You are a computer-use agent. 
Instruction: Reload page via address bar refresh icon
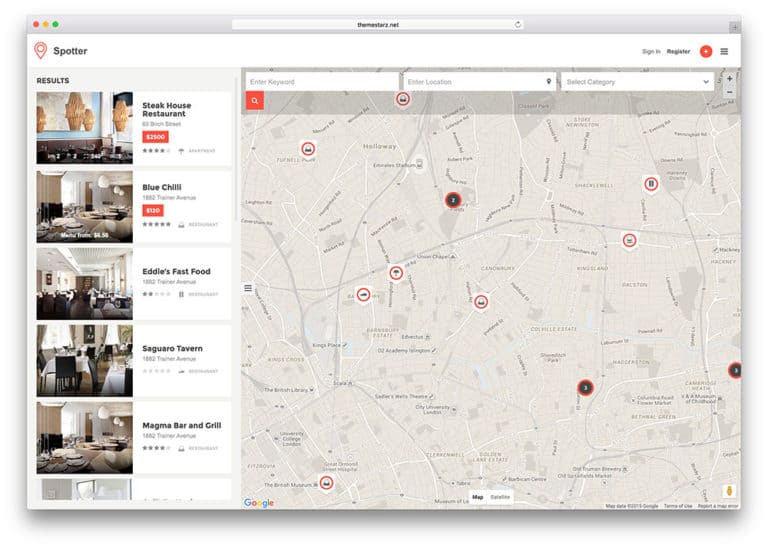coord(518,24)
